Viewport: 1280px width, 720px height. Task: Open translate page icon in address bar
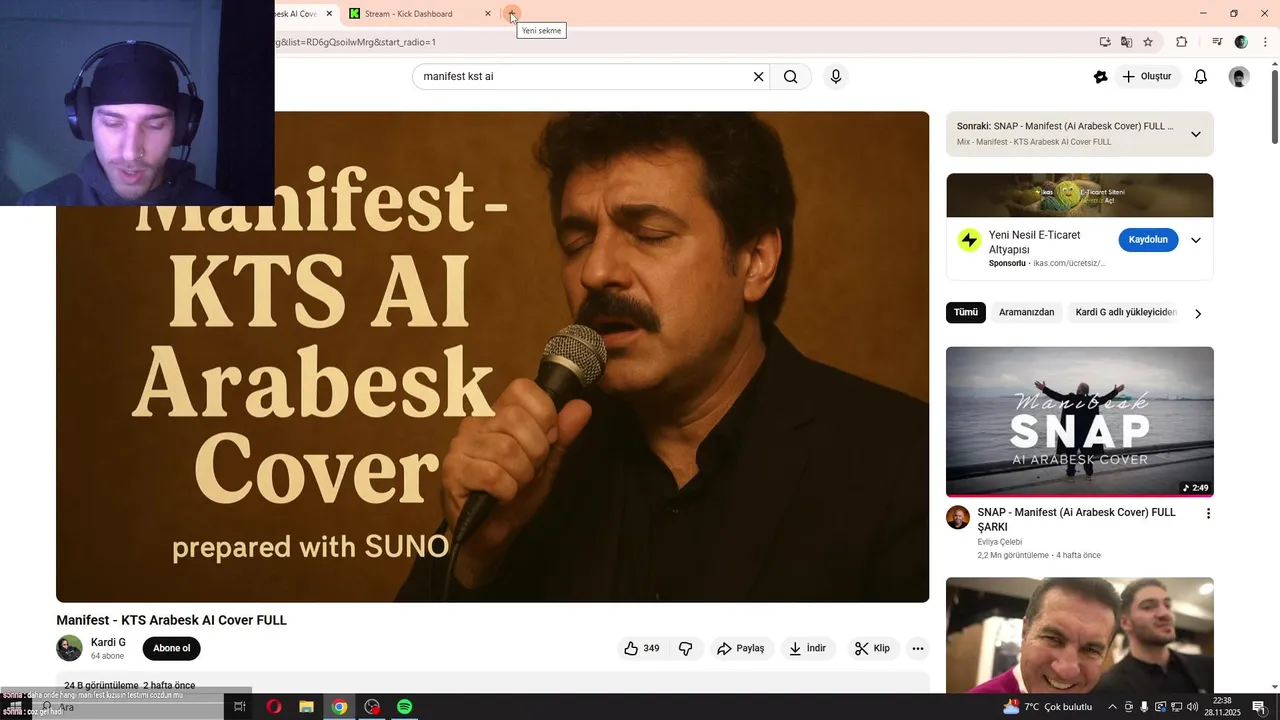[x=1127, y=42]
